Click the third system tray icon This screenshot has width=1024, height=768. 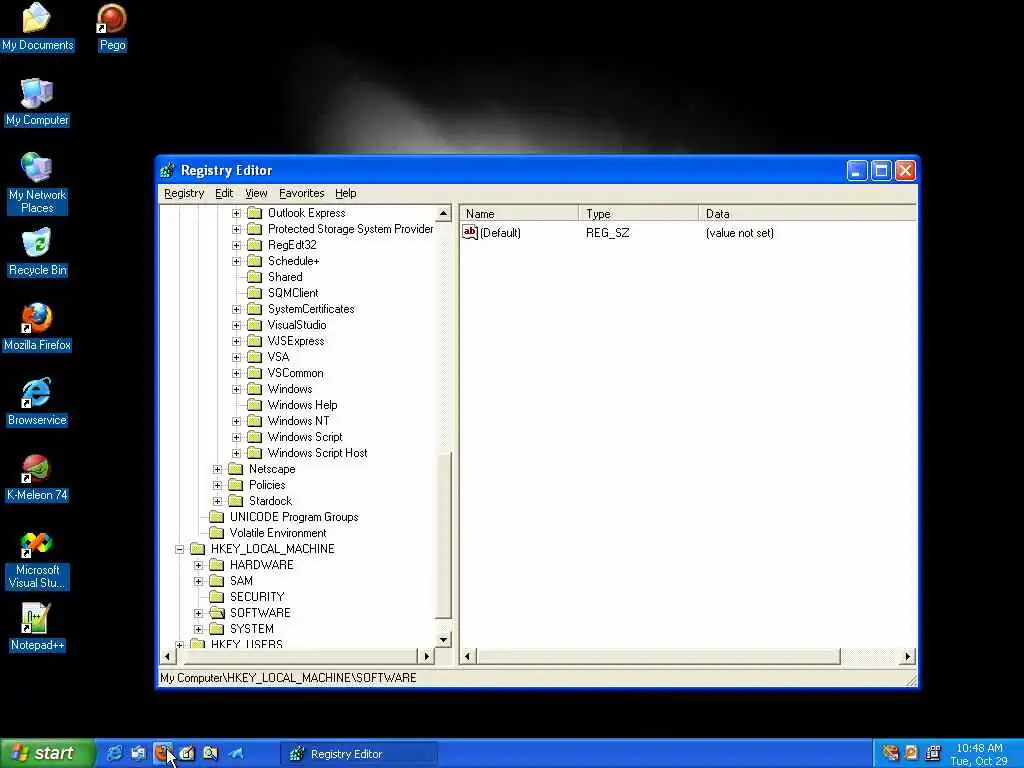pos(933,753)
